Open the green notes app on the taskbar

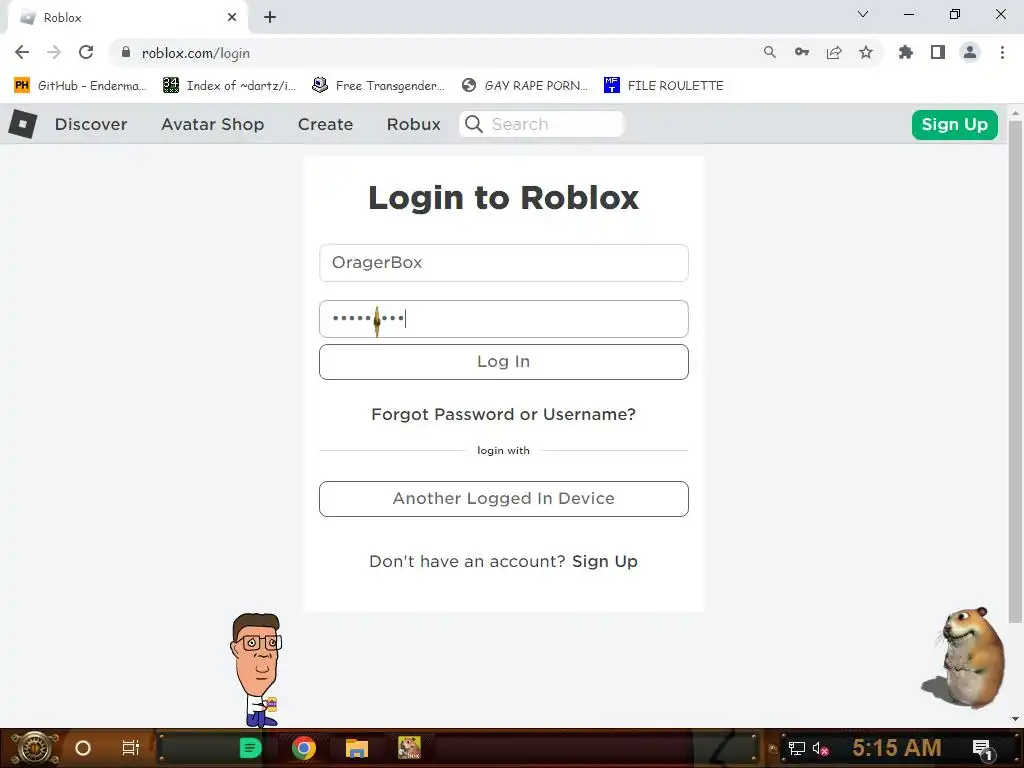tap(250, 748)
